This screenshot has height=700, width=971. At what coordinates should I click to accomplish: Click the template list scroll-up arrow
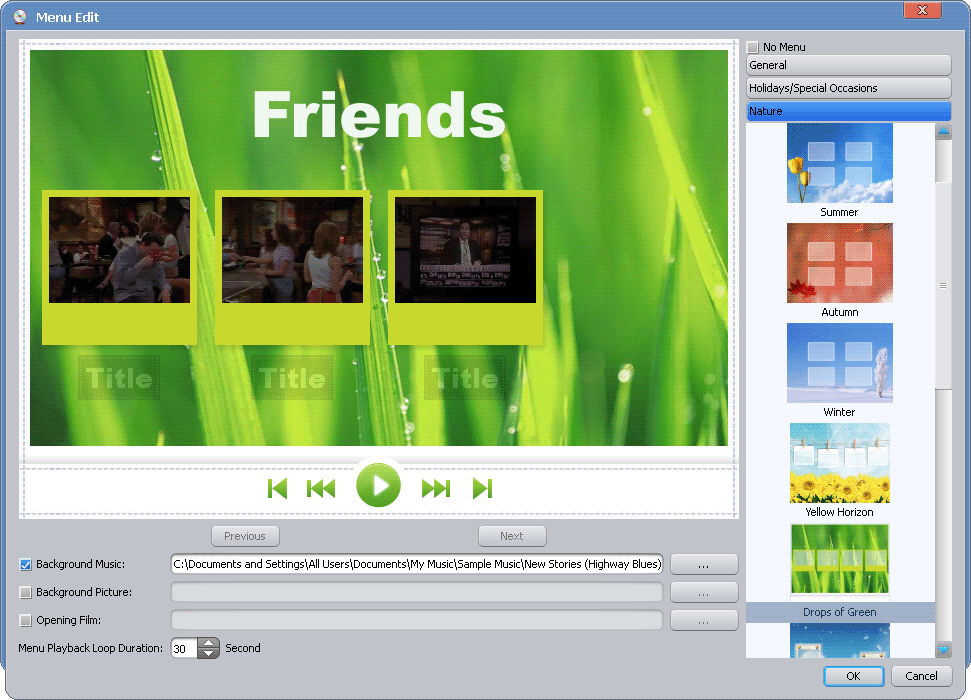tap(943, 131)
